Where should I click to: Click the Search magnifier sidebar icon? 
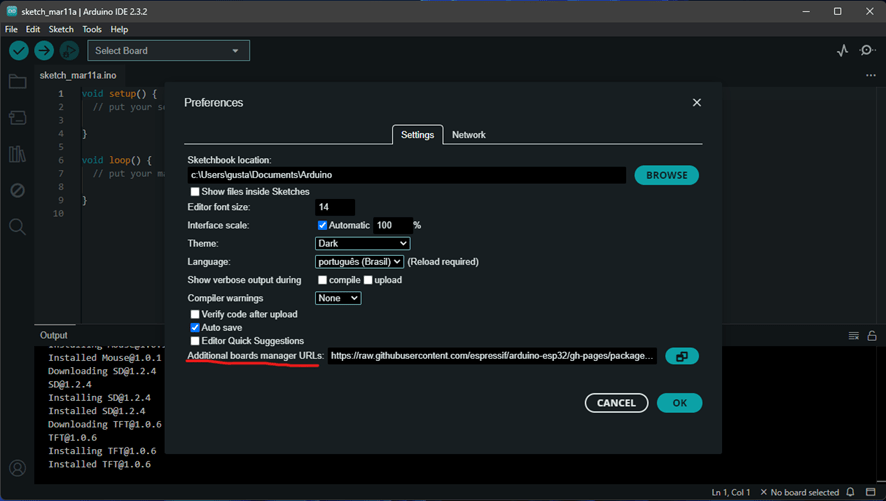pos(17,227)
